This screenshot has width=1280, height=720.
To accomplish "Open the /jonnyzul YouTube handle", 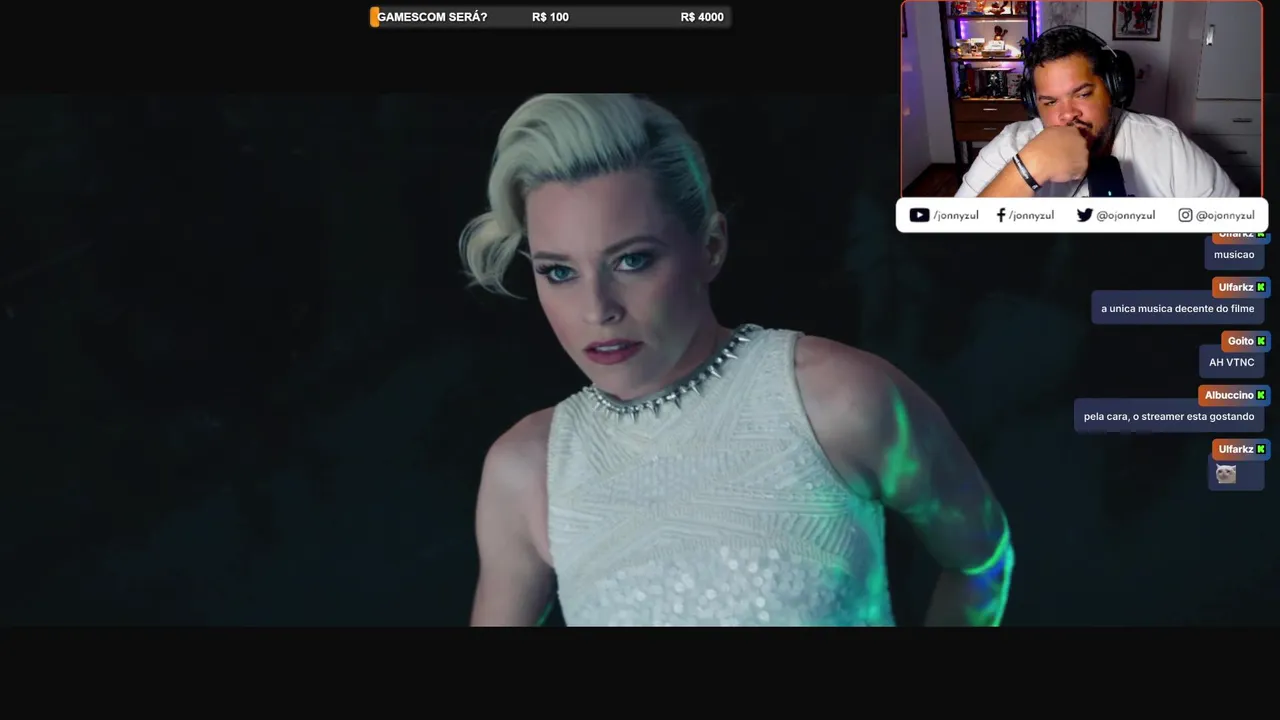I will click(956, 215).
